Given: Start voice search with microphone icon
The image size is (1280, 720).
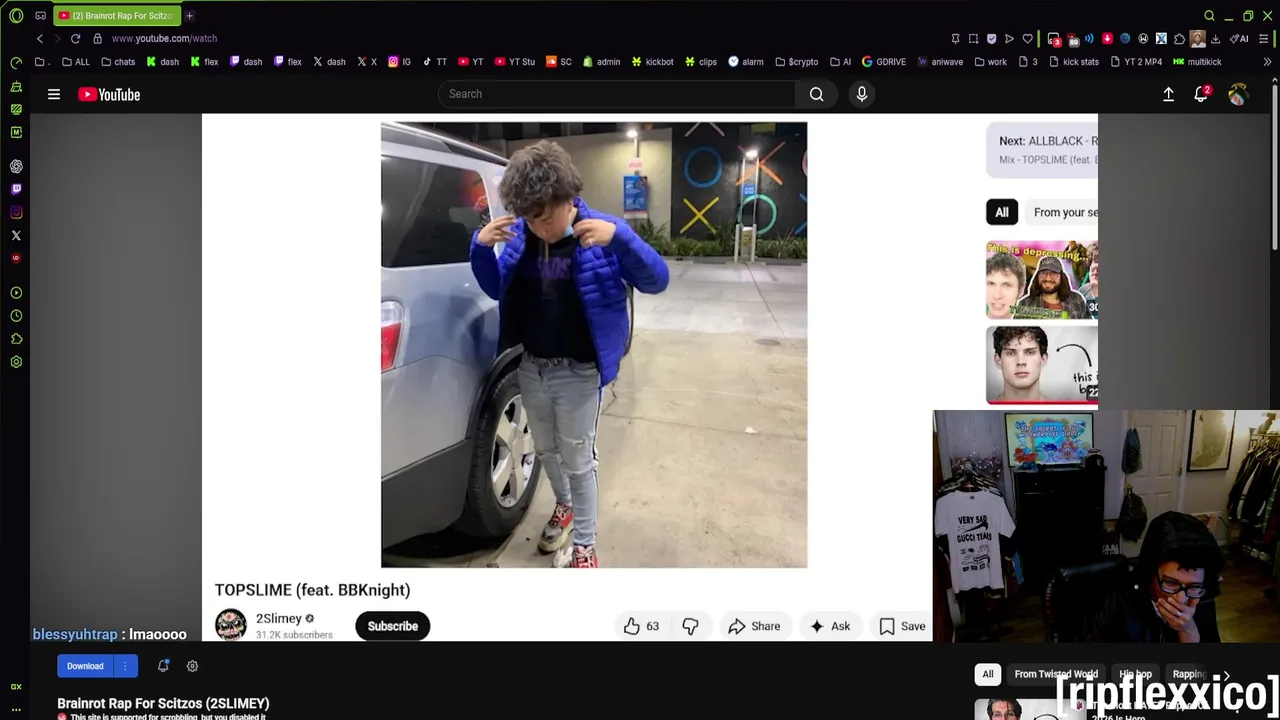Looking at the screenshot, I should 862,94.
